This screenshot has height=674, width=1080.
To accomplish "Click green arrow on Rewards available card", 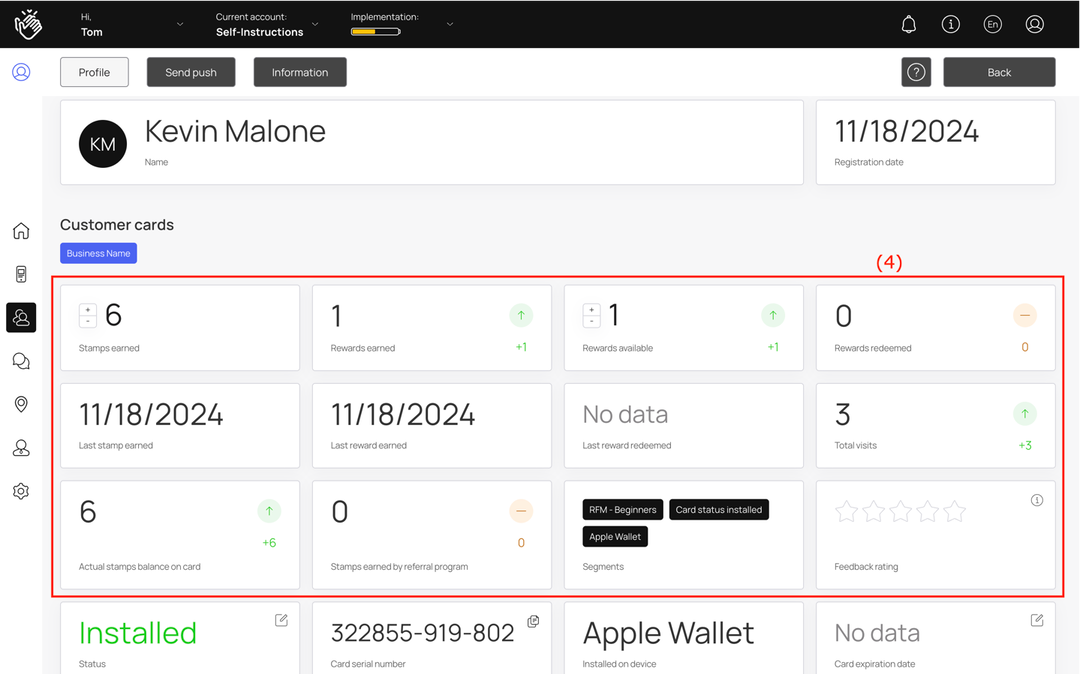I will point(773,315).
